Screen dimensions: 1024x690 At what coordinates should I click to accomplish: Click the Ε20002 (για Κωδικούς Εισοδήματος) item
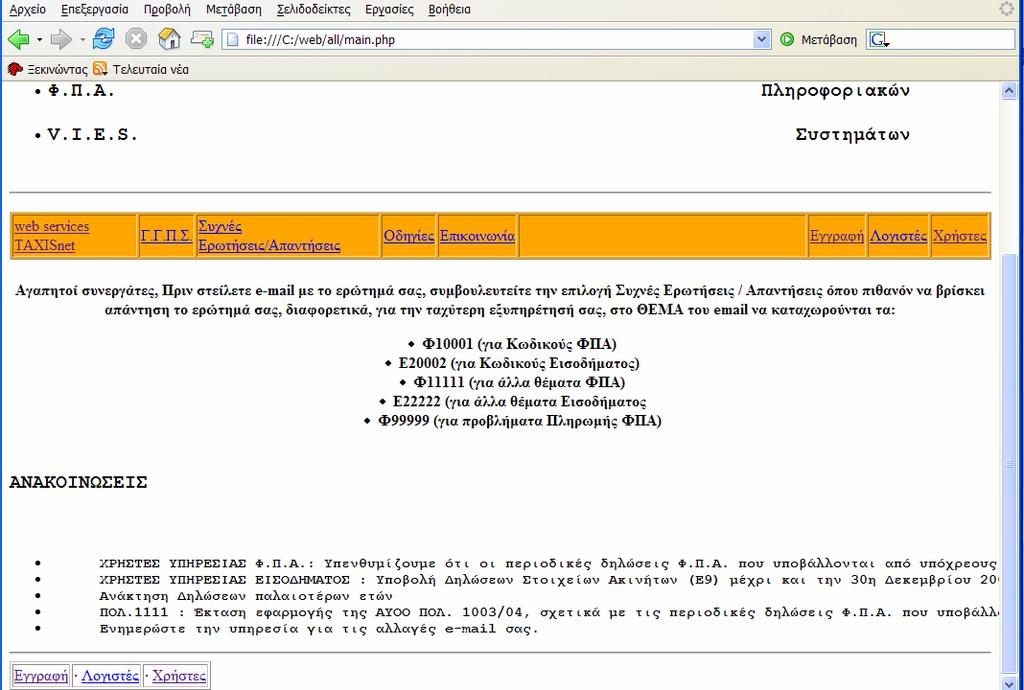519,363
